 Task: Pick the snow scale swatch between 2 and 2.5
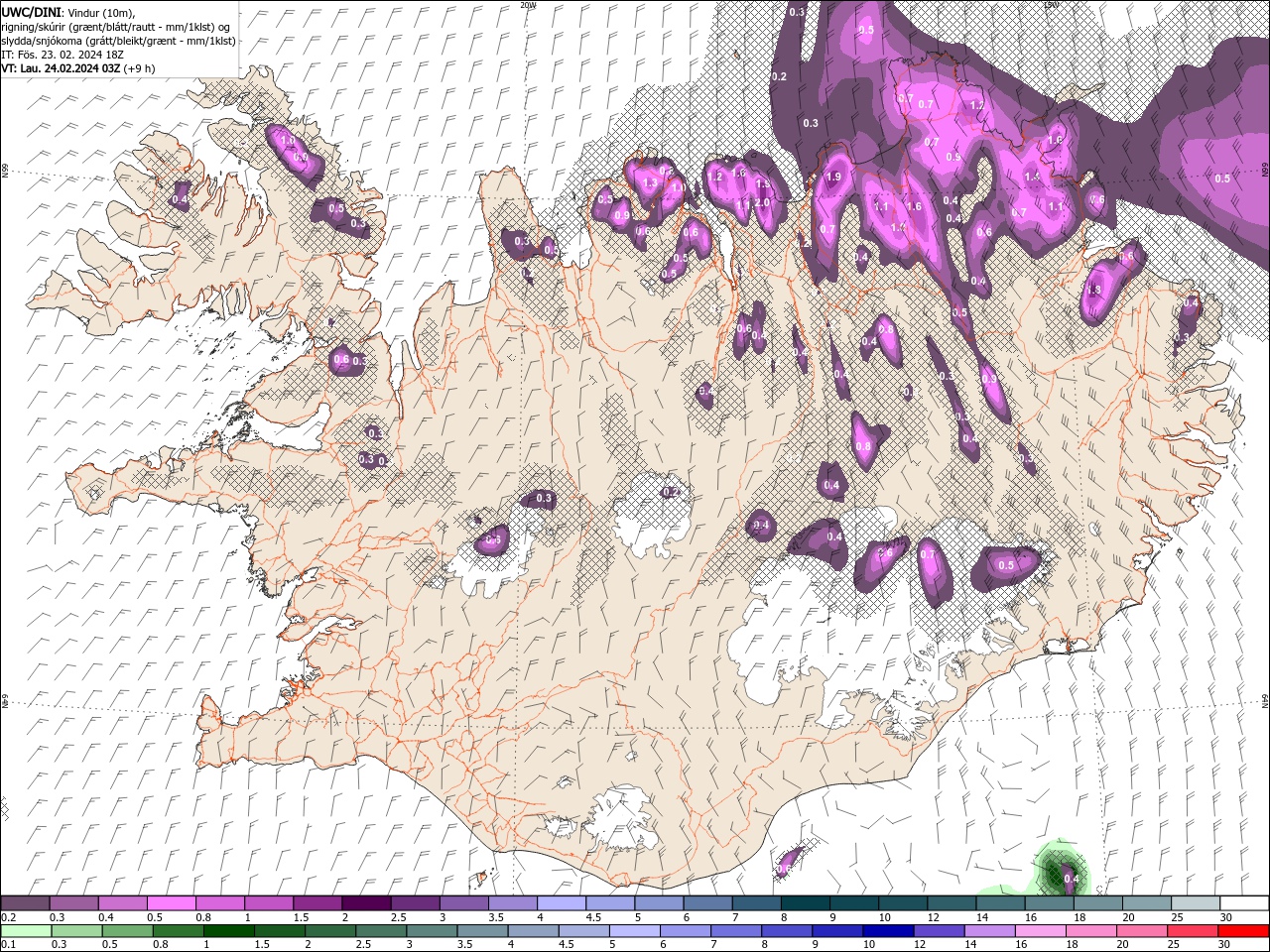pyautogui.click(x=365, y=903)
